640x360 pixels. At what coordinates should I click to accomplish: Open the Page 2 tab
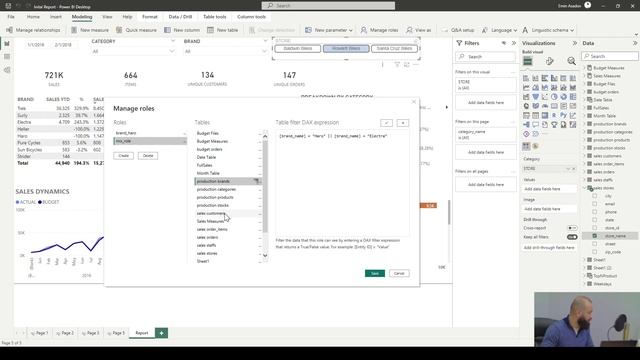[65, 333]
